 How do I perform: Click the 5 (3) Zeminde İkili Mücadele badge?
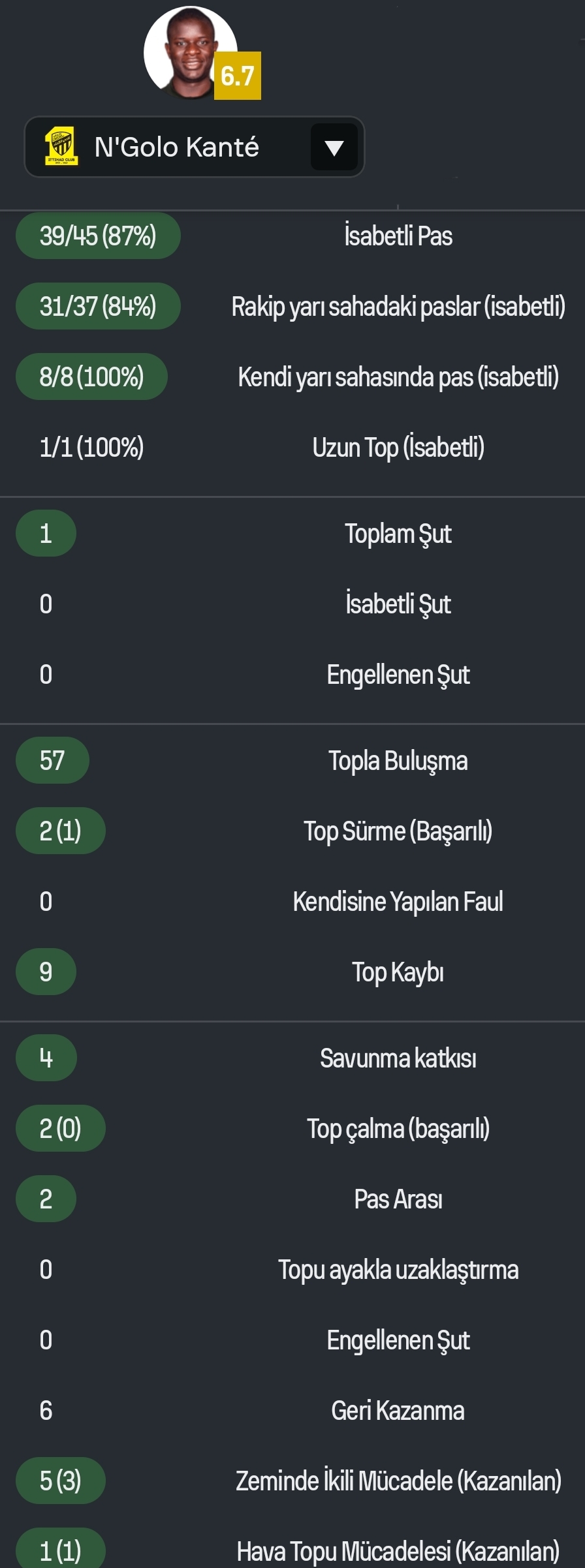(60, 1481)
